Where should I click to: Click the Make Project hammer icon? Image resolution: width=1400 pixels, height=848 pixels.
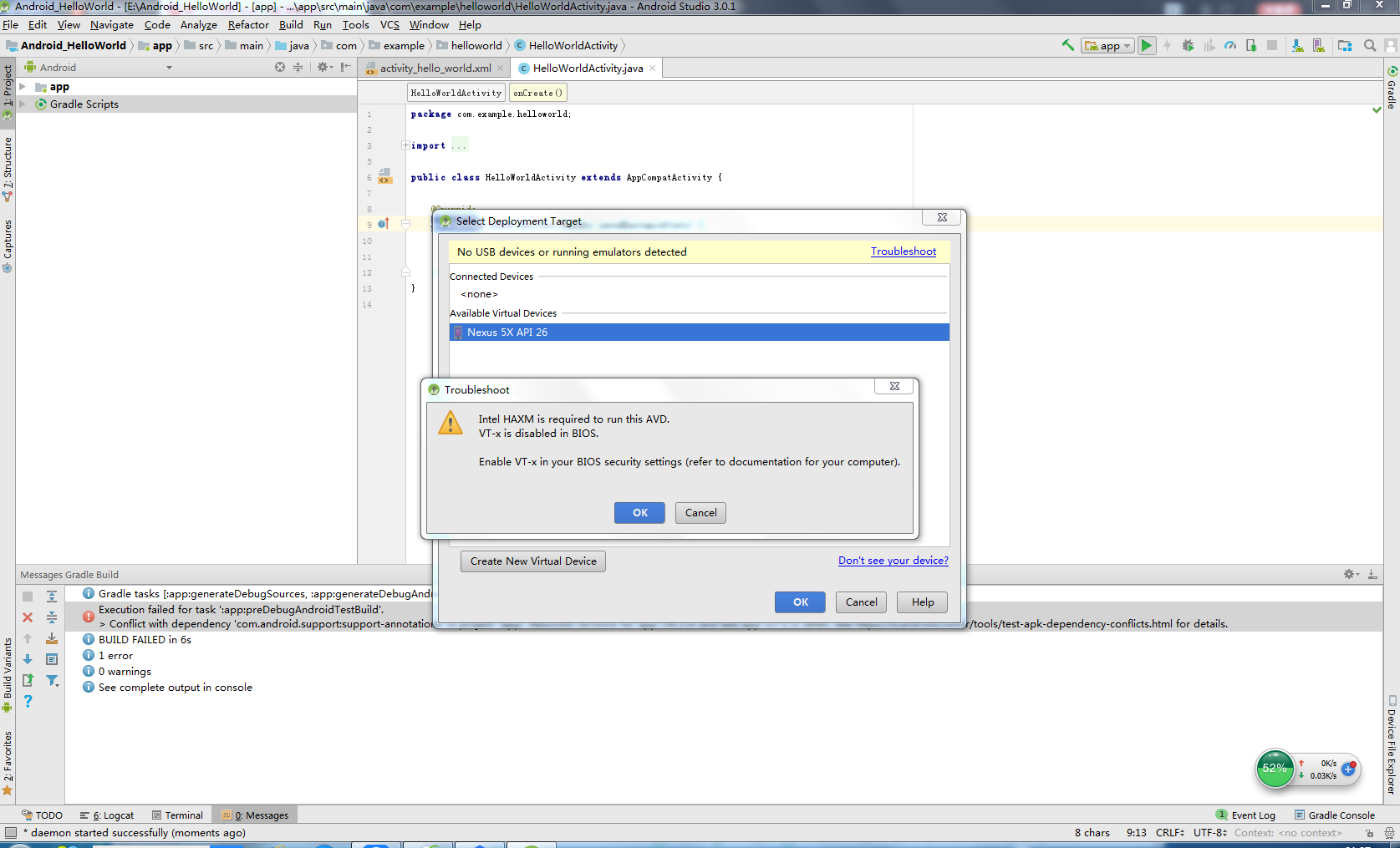(1067, 45)
